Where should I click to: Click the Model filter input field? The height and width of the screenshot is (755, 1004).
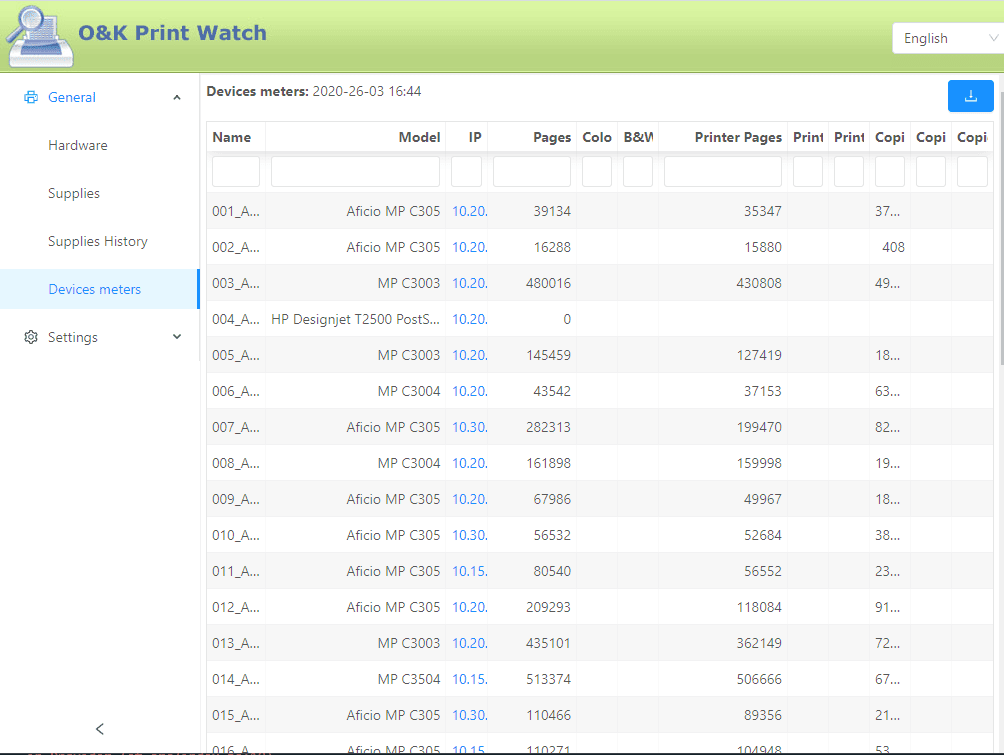tap(355, 172)
